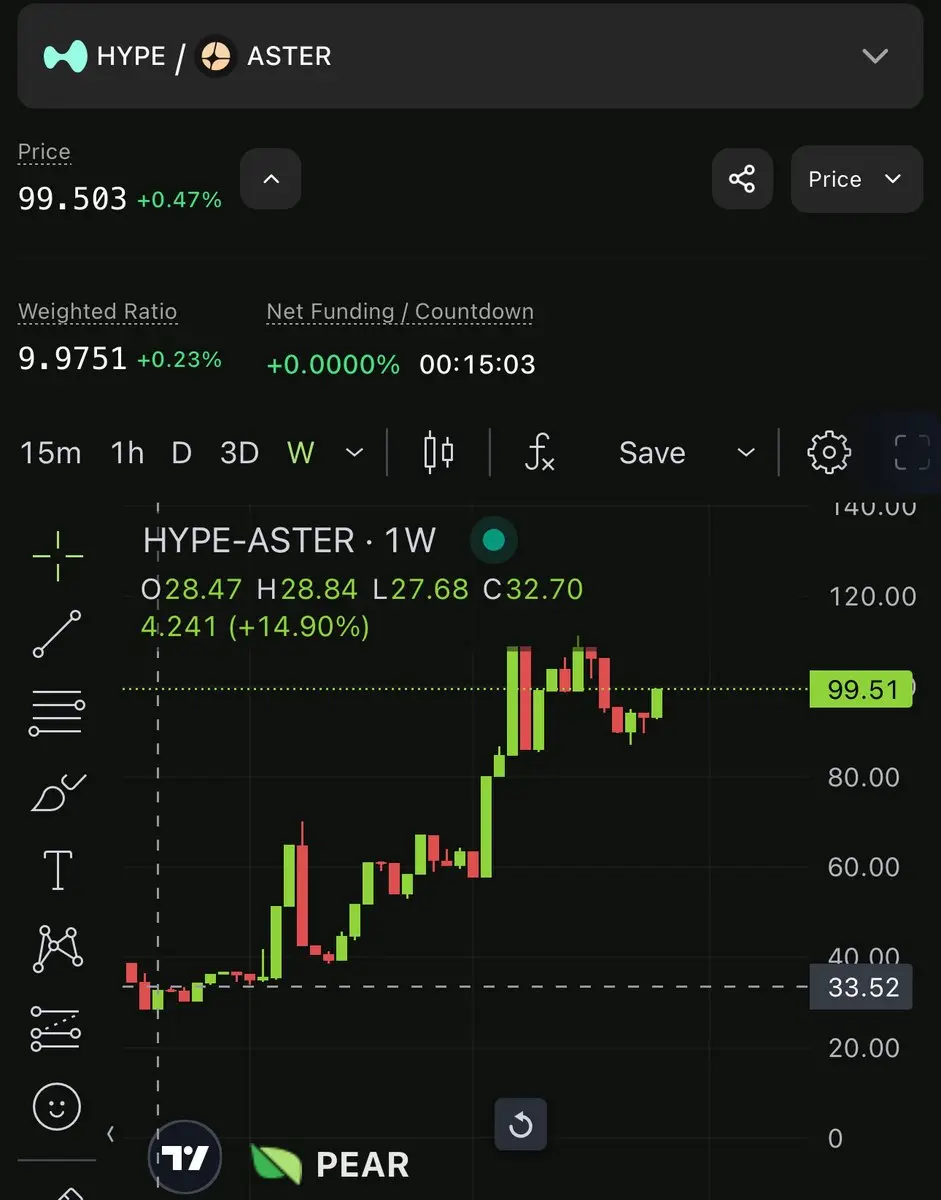
Task: Click the 120.00 price axis label
Action: point(872,597)
